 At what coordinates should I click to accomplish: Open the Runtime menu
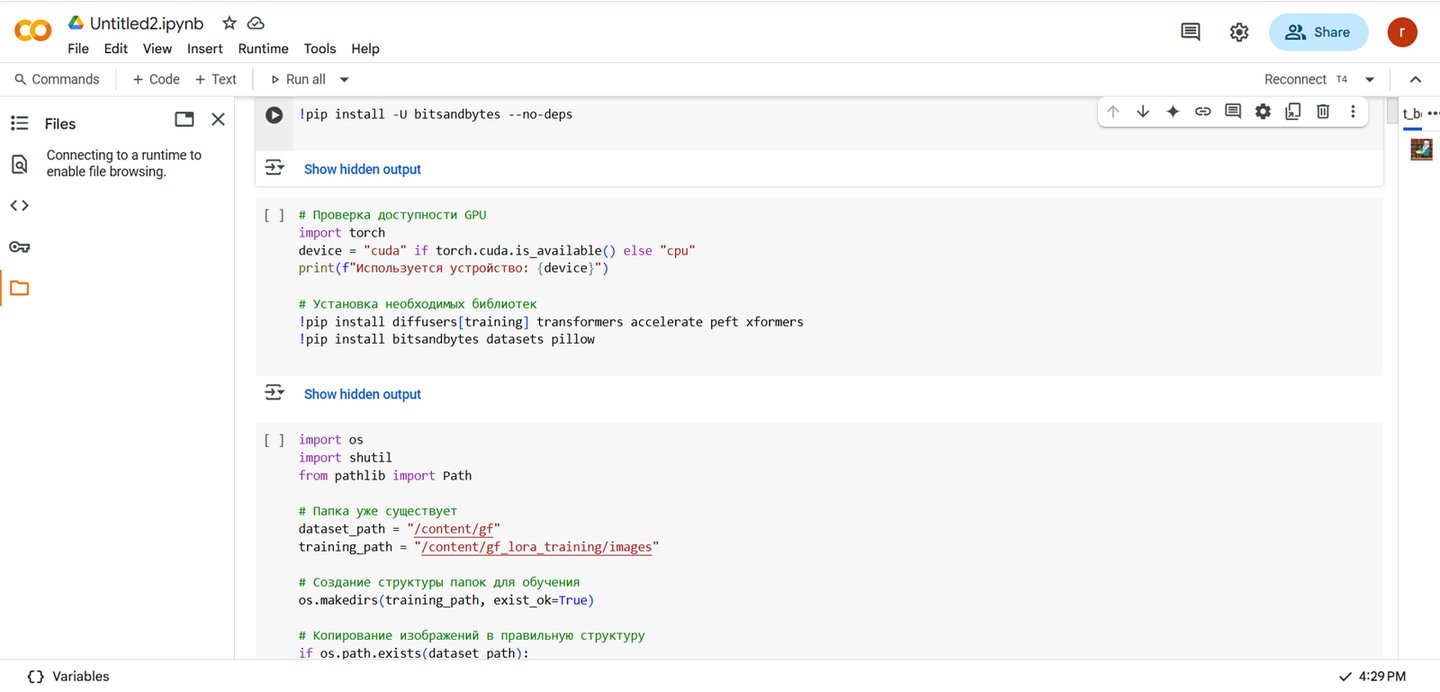tap(263, 49)
